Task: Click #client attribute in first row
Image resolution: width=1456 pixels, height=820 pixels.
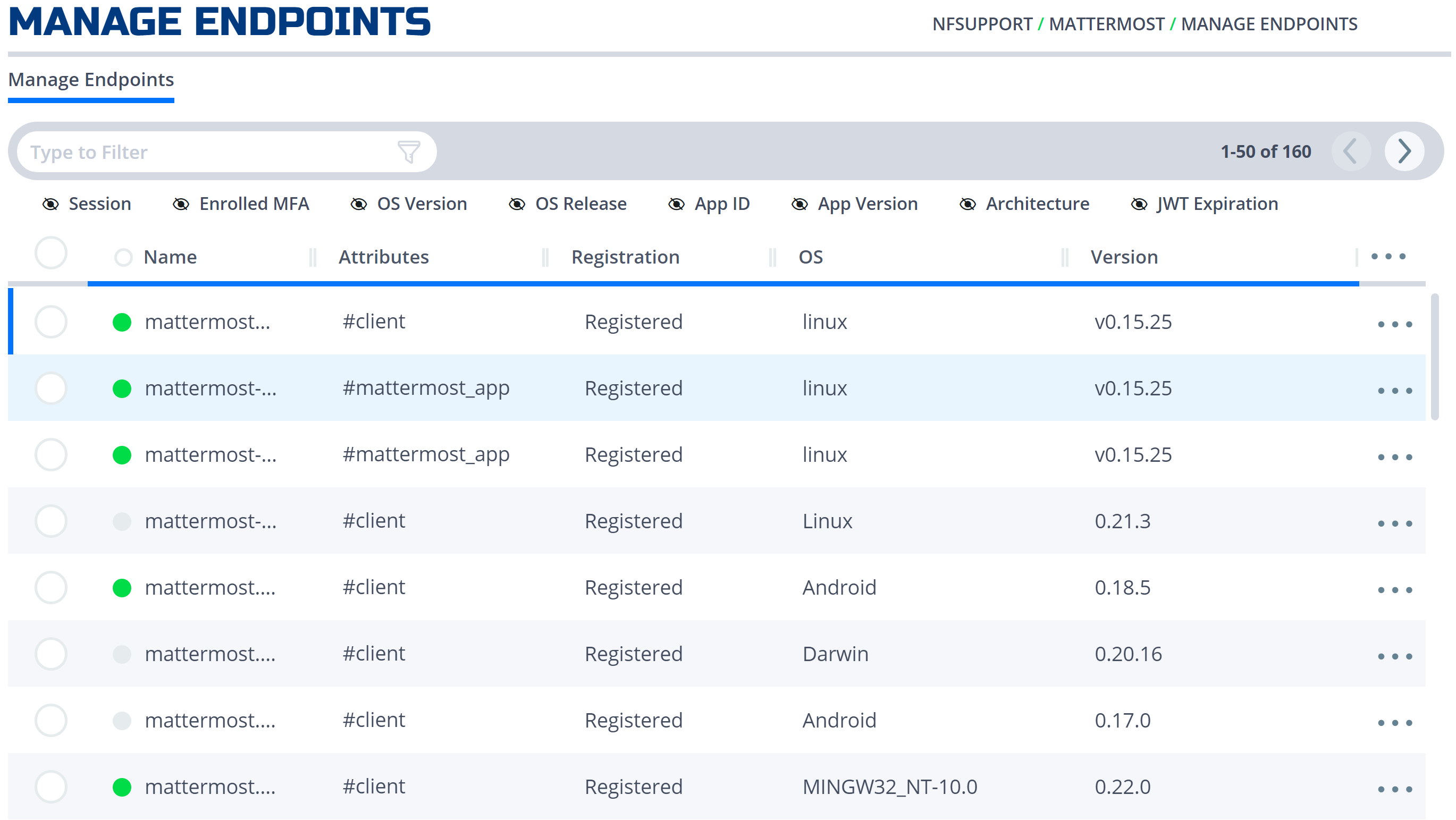Action: [374, 322]
